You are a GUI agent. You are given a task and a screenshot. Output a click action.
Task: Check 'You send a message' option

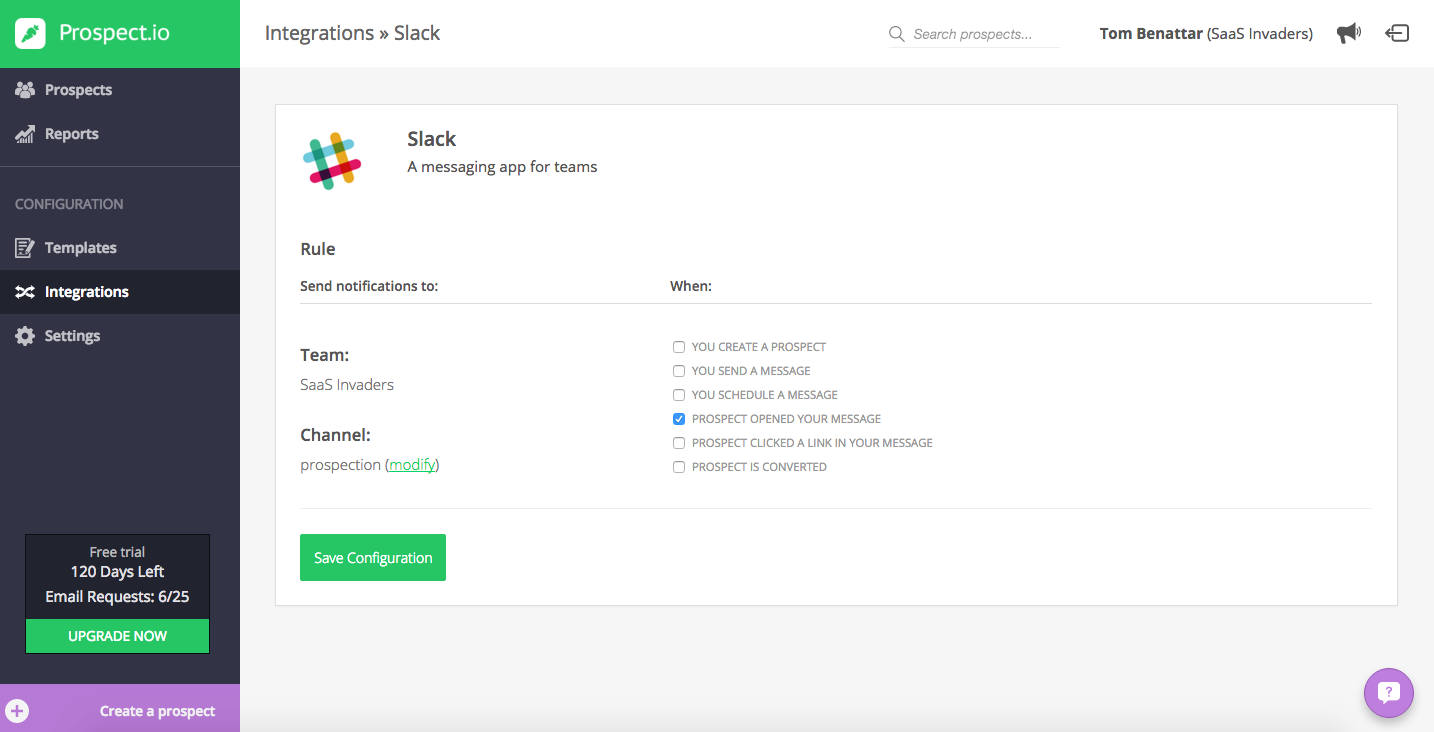point(679,371)
